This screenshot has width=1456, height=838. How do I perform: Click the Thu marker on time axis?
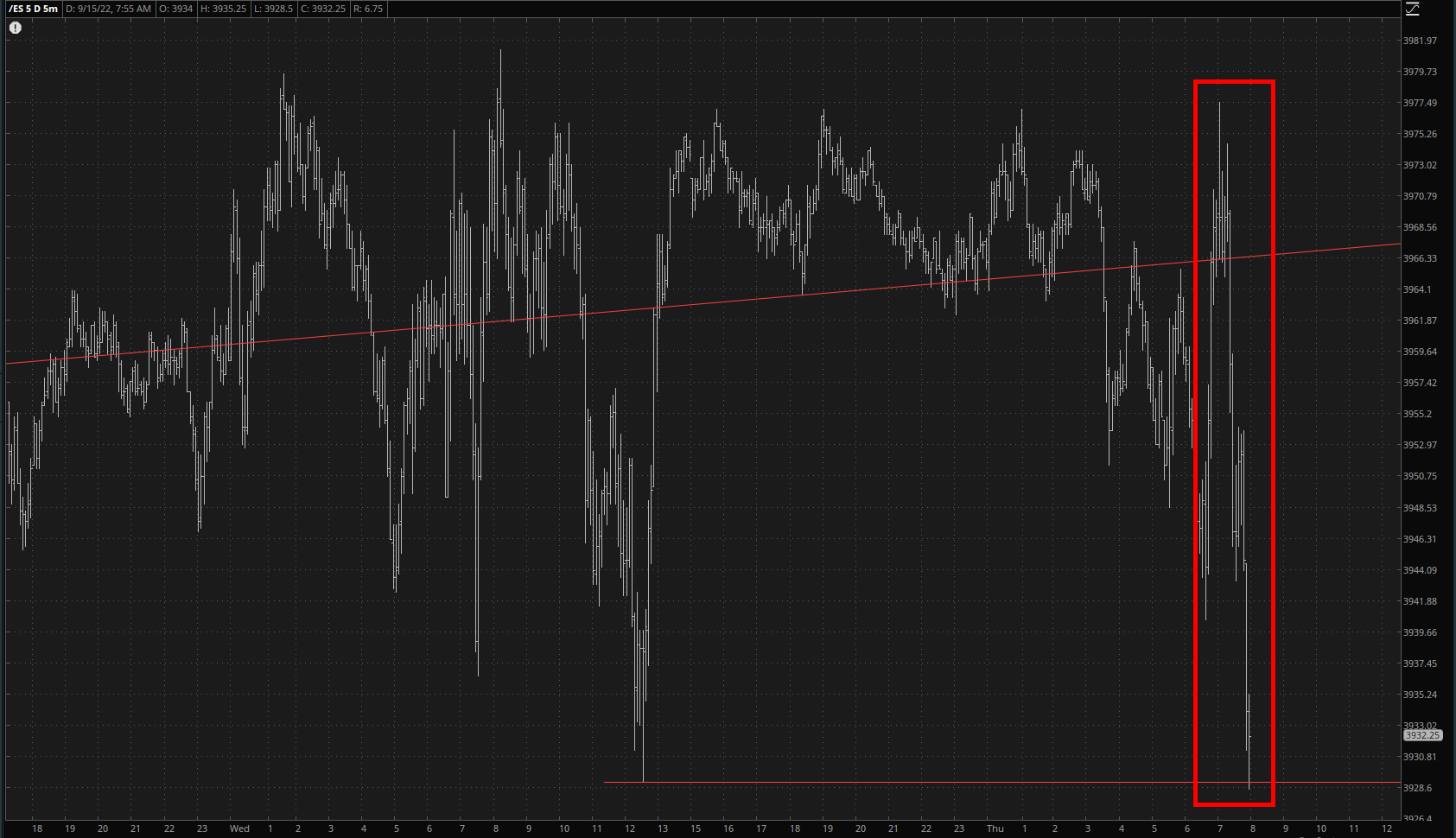point(995,828)
